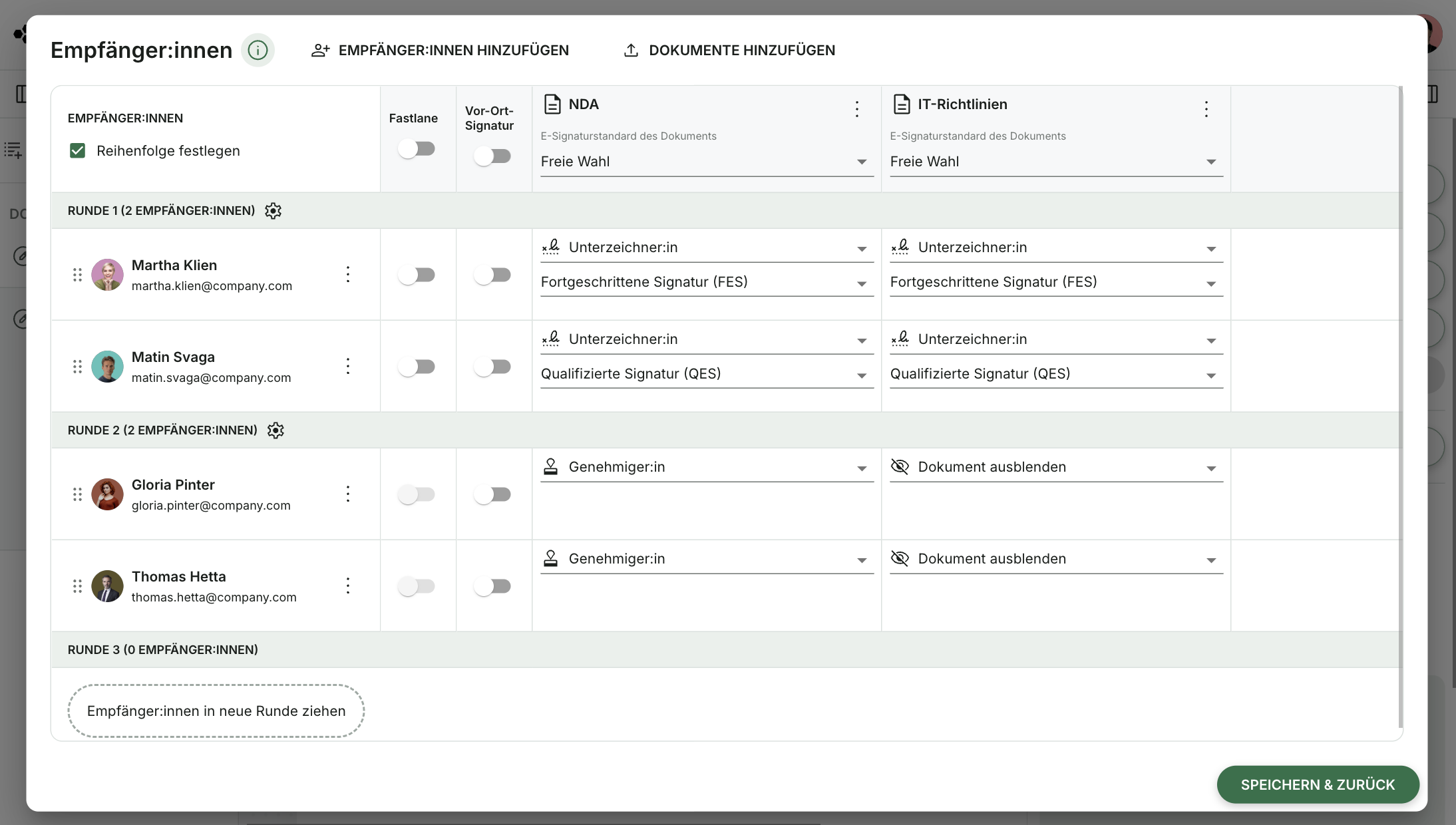Enable Vor-Ort-Signatur for Matin Svaga

click(x=492, y=367)
